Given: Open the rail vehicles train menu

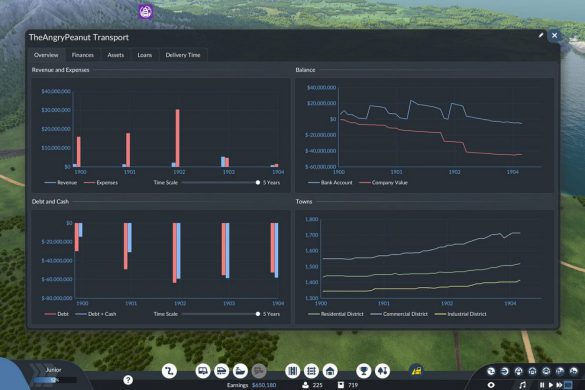Looking at the screenshot, I should click(x=221, y=371).
